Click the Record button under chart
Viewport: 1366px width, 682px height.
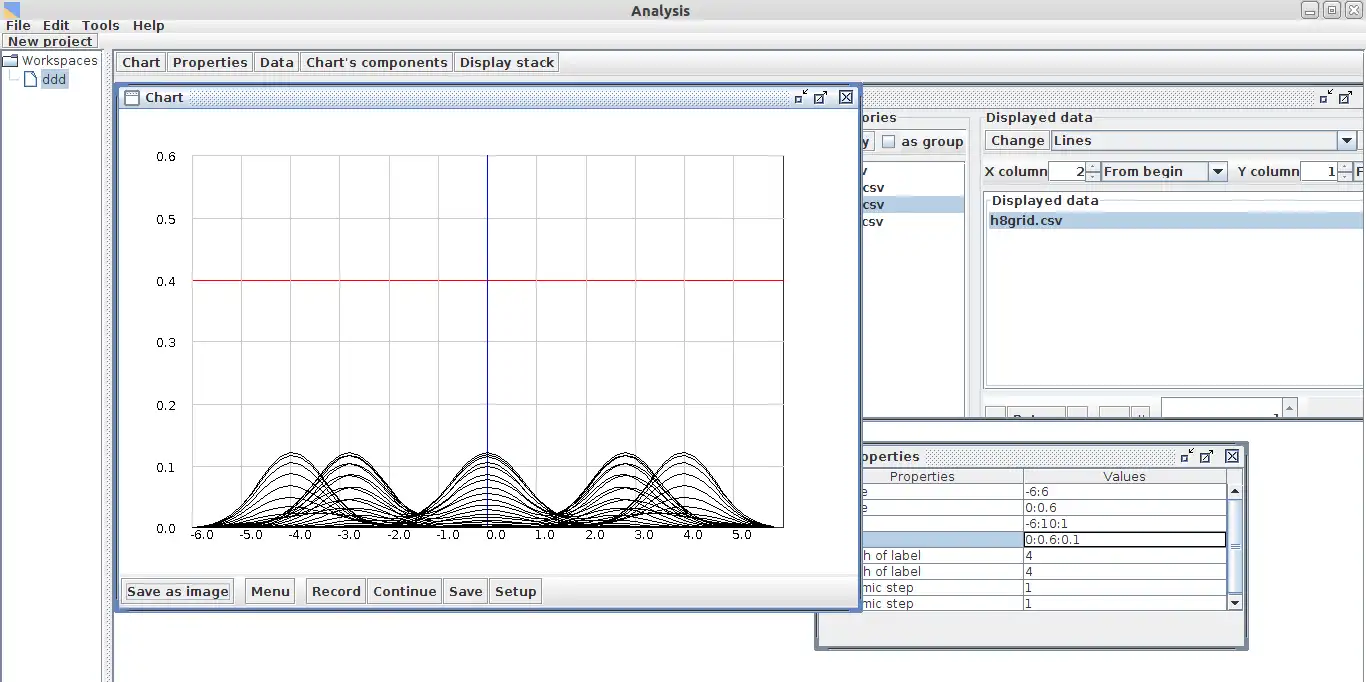click(336, 591)
